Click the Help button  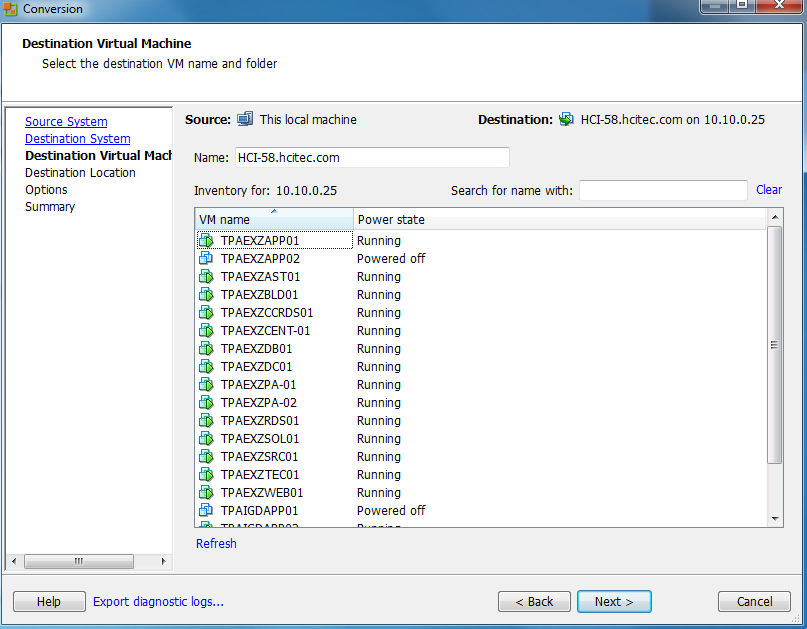pyautogui.click(x=48, y=601)
